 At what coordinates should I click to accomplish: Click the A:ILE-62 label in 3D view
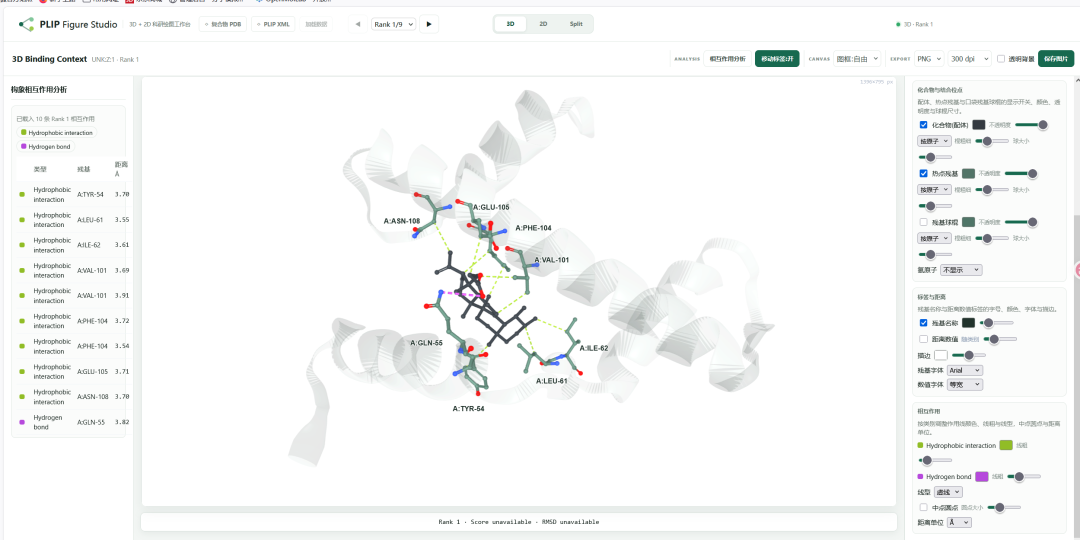(x=593, y=349)
